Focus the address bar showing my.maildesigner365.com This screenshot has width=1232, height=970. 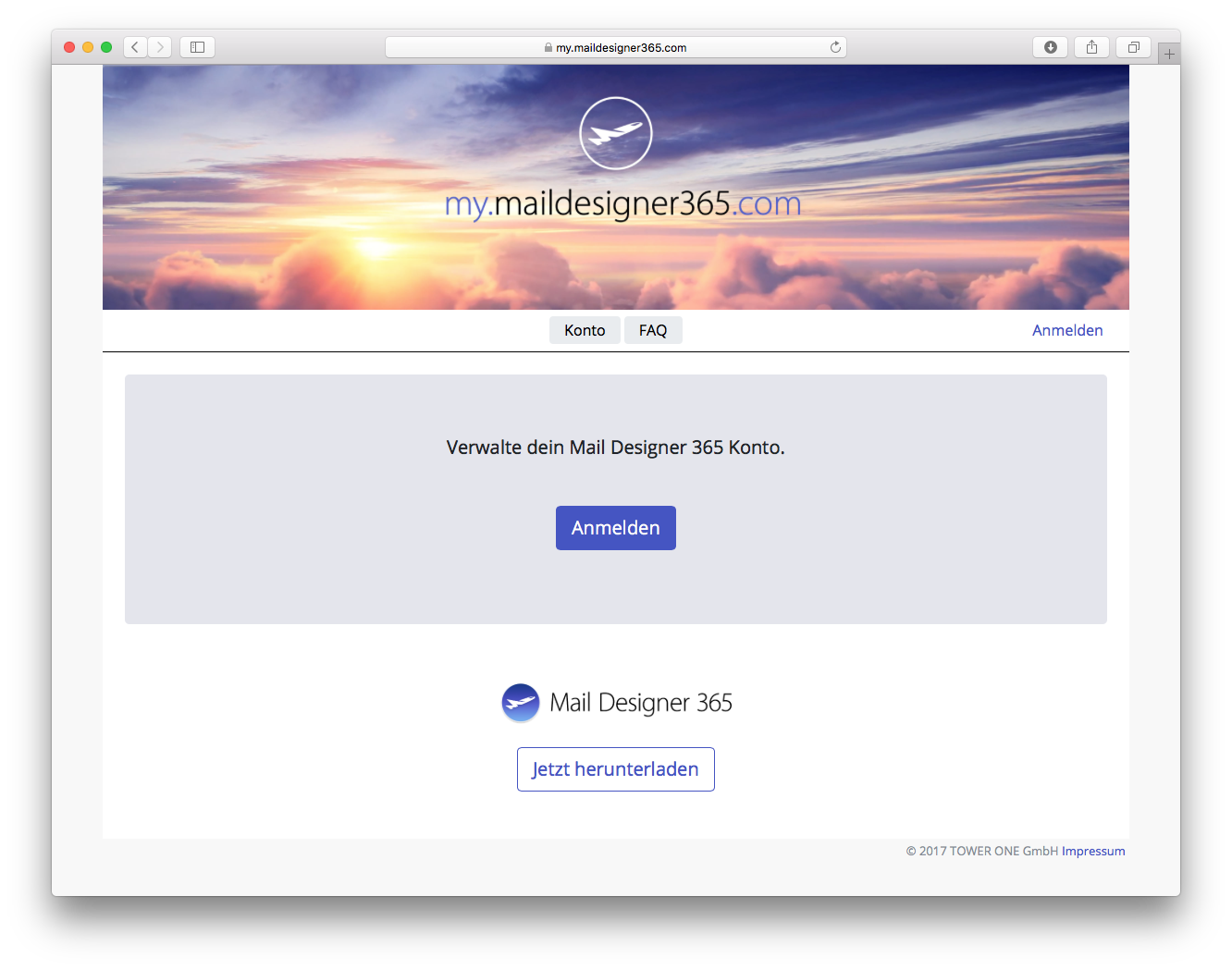click(616, 47)
